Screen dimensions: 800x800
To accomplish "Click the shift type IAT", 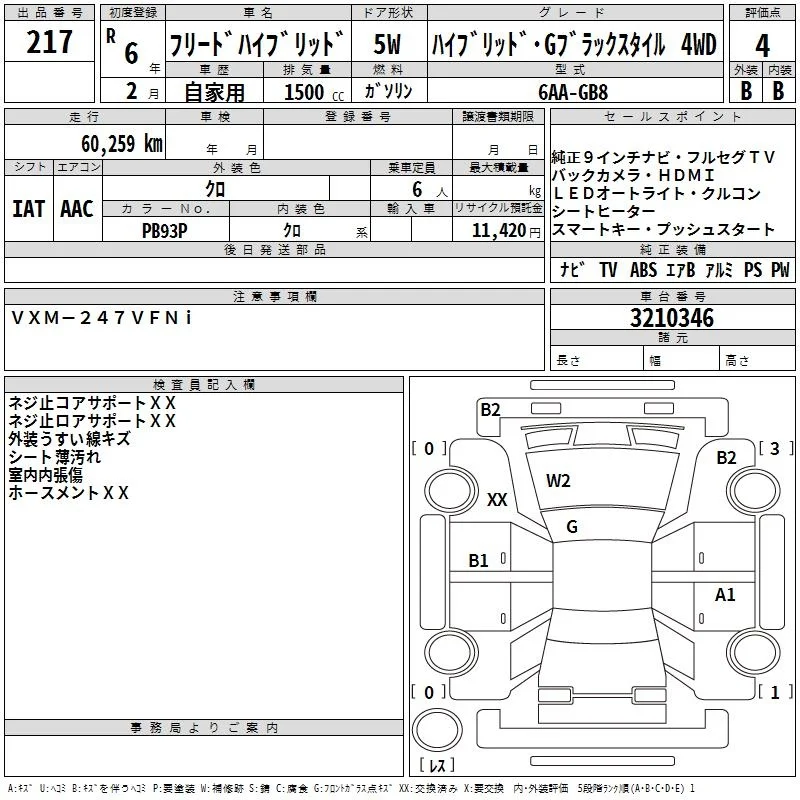I will coord(29,208).
